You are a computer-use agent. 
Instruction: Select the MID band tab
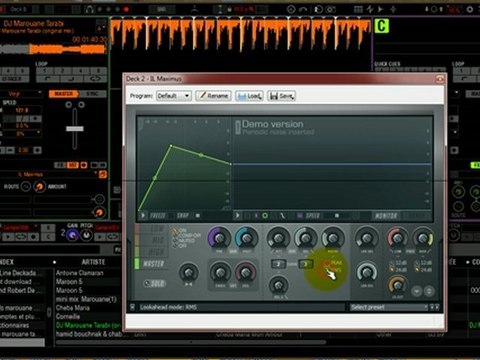pos(153,240)
